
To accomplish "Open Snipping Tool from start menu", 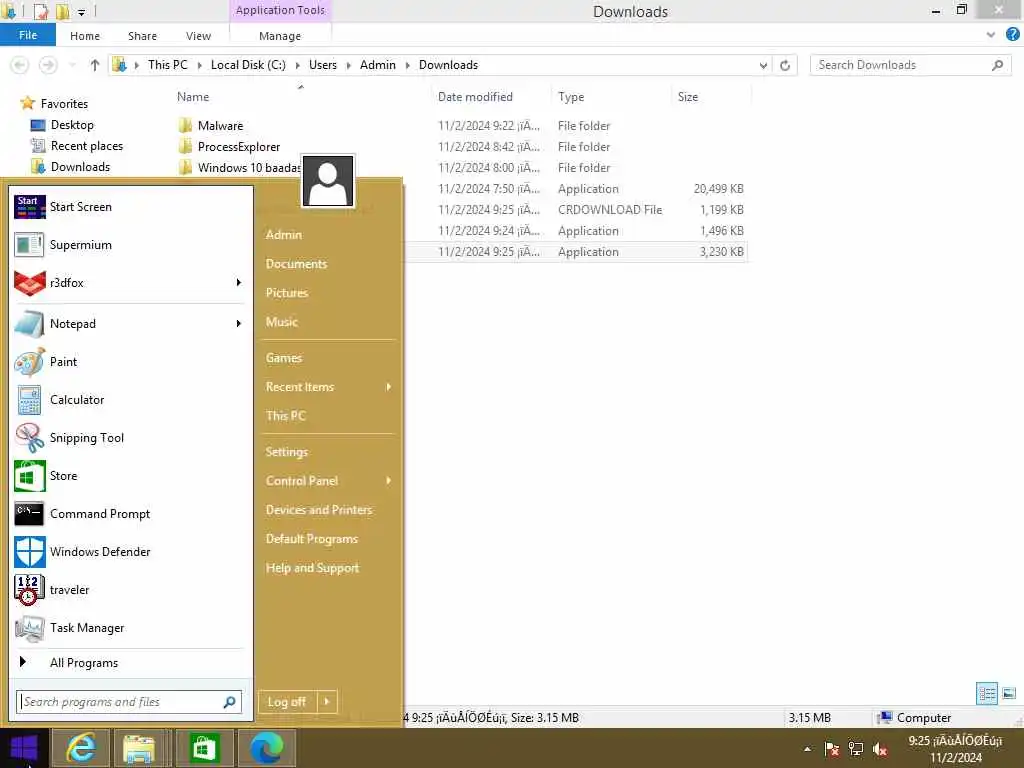I will pos(131,438).
